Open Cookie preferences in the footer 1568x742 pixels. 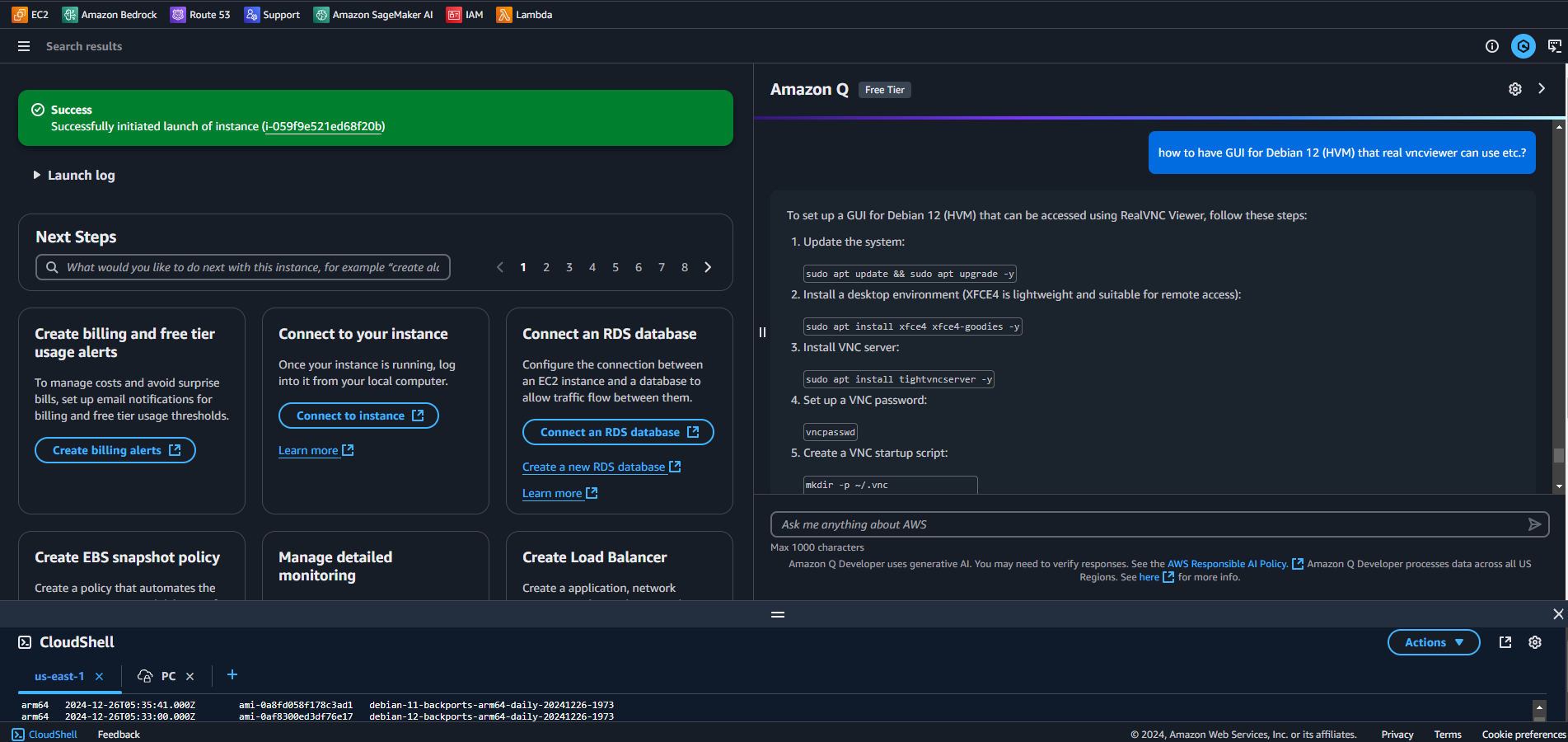point(1524,735)
